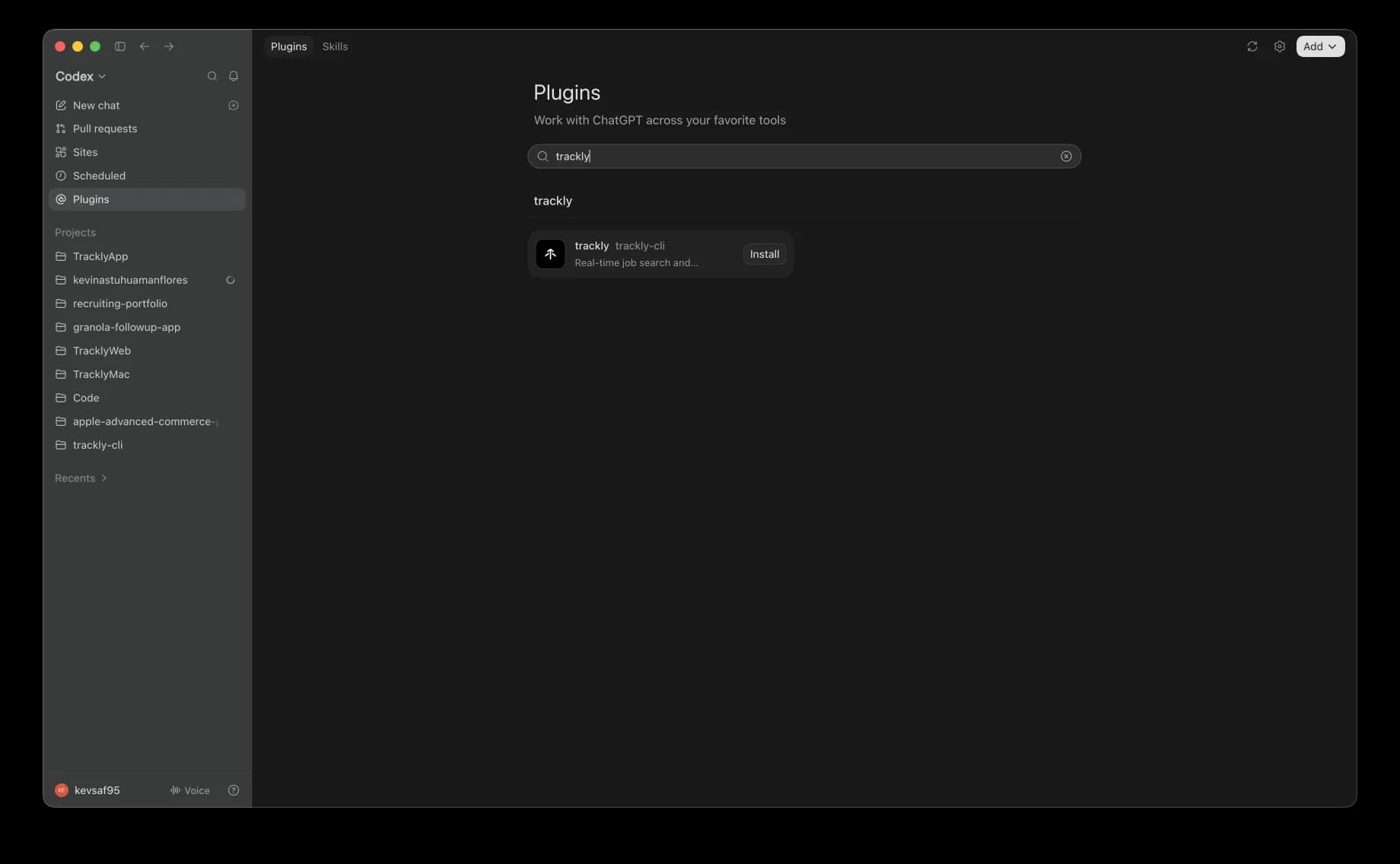The width and height of the screenshot is (1400, 864).
Task: Toggle the sidebar panel icon
Action: point(120,46)
